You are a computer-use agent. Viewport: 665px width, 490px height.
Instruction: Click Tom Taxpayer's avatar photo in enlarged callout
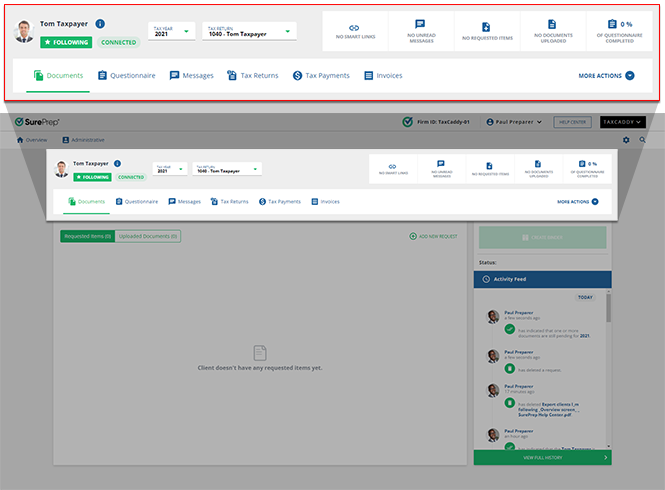[x=24, y=31]
